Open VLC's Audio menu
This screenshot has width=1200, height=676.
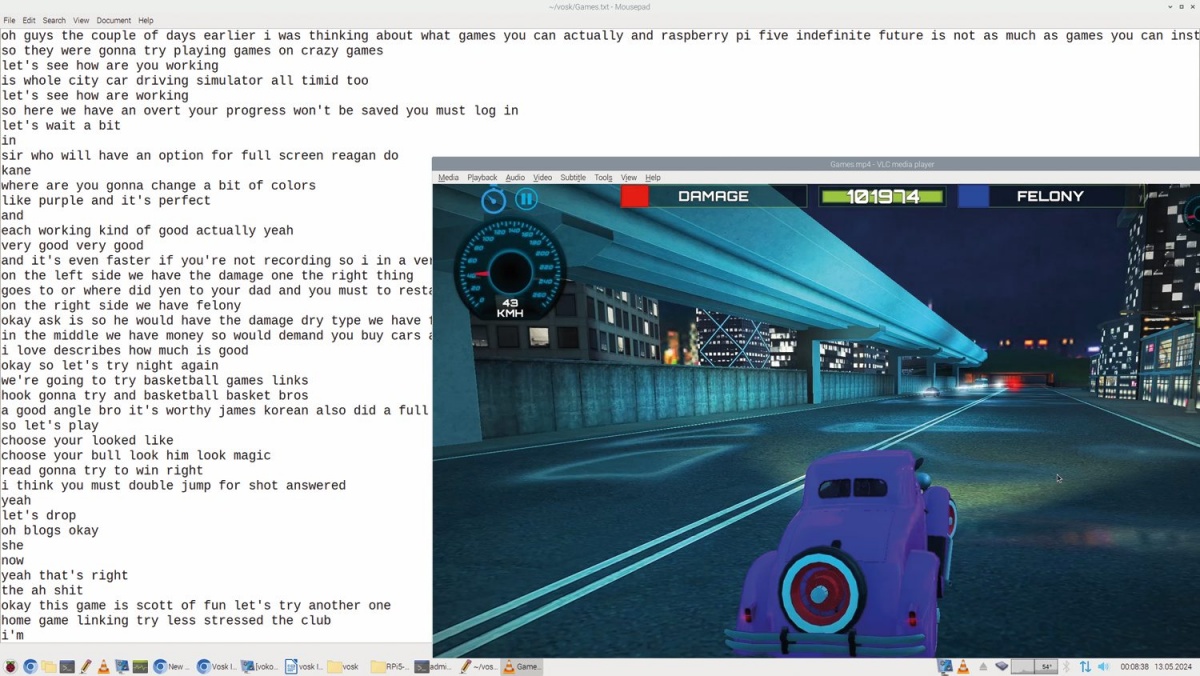pos(515,177)
